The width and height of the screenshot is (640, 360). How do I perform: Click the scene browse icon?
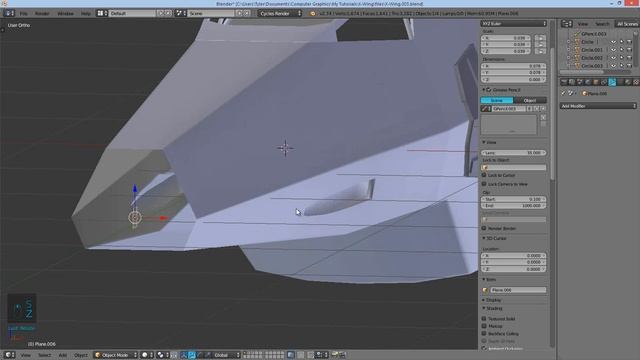(181, 13)
